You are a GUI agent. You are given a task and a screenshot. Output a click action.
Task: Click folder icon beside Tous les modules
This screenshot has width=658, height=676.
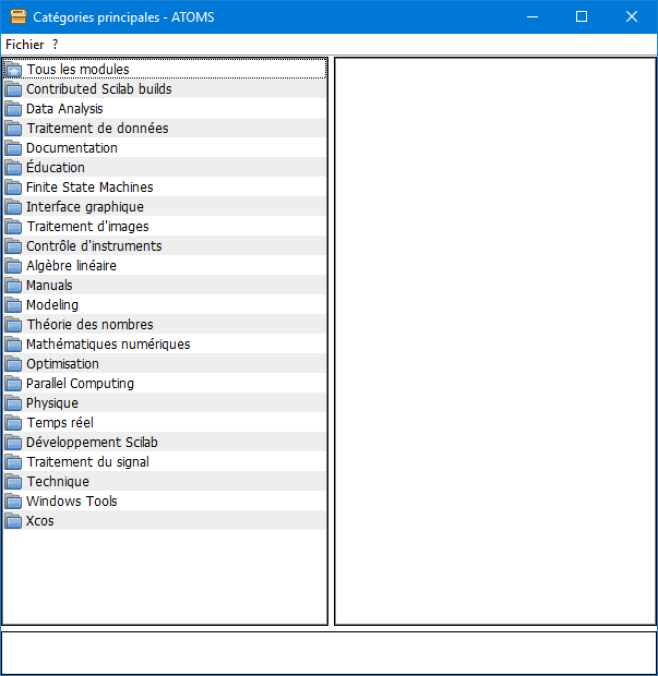(x=14, y=69)
